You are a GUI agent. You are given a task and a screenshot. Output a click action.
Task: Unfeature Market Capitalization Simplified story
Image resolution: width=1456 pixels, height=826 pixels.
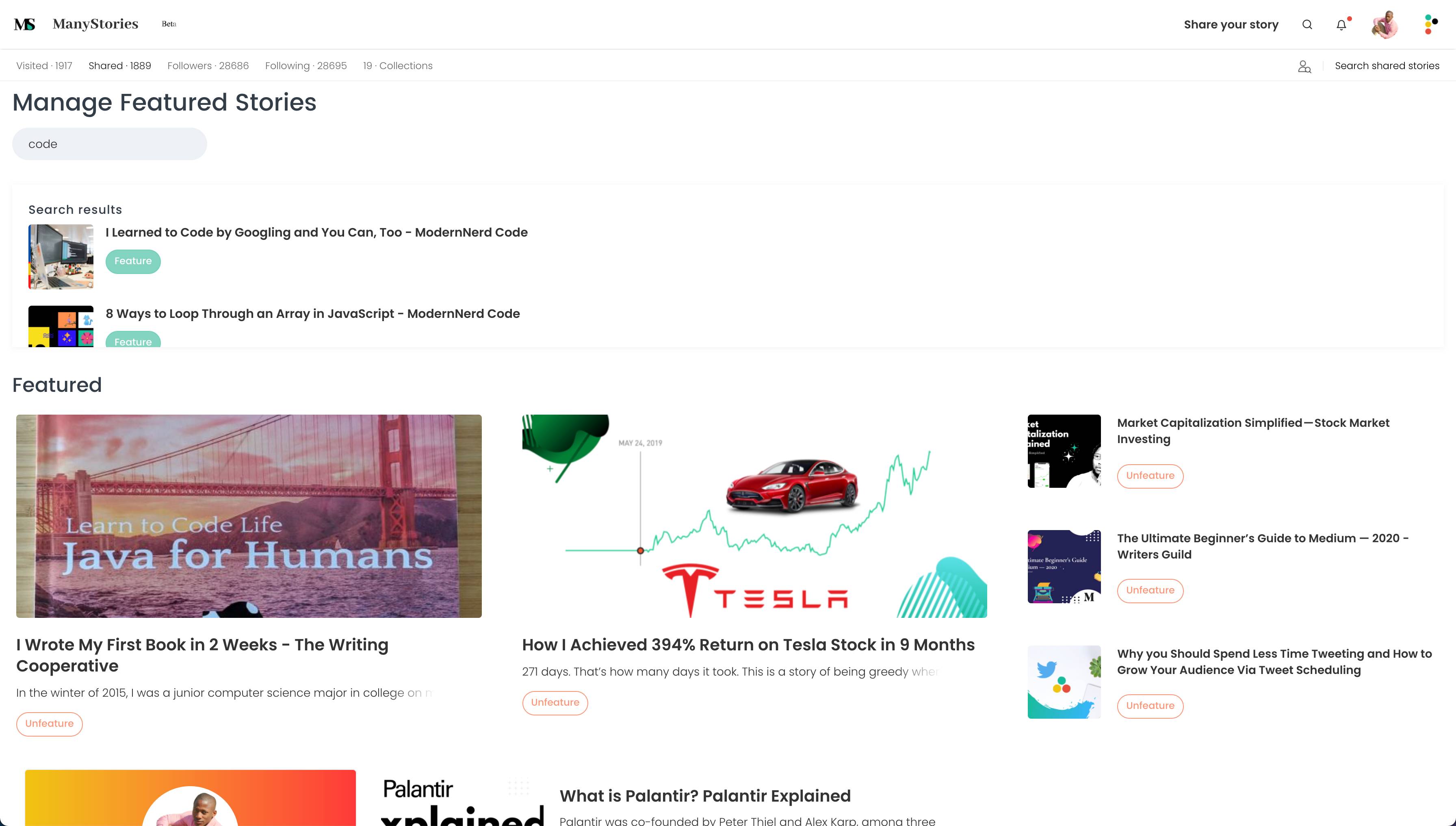(x=1150, y=476)
